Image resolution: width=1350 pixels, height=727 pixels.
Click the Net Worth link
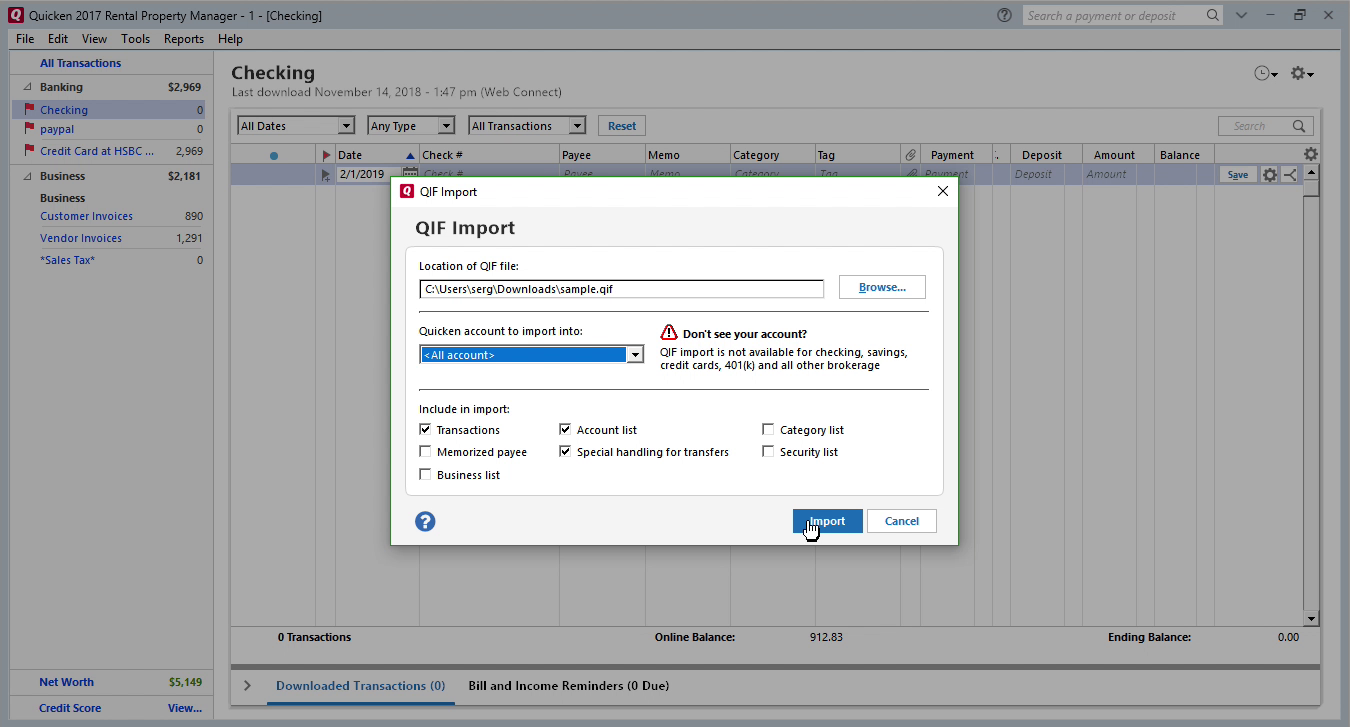tap(66, 682)
